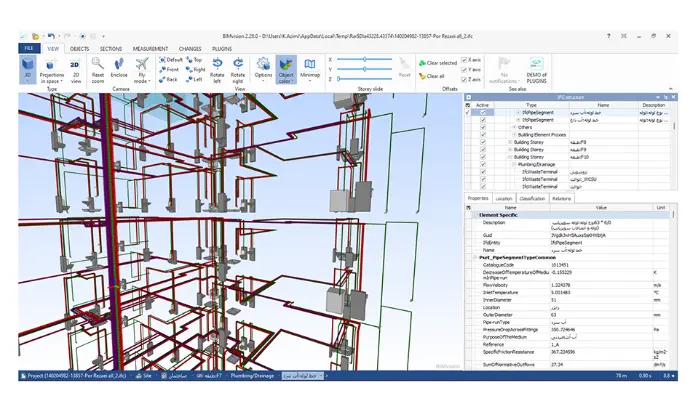Switch to the 2D view

point(76,71)
